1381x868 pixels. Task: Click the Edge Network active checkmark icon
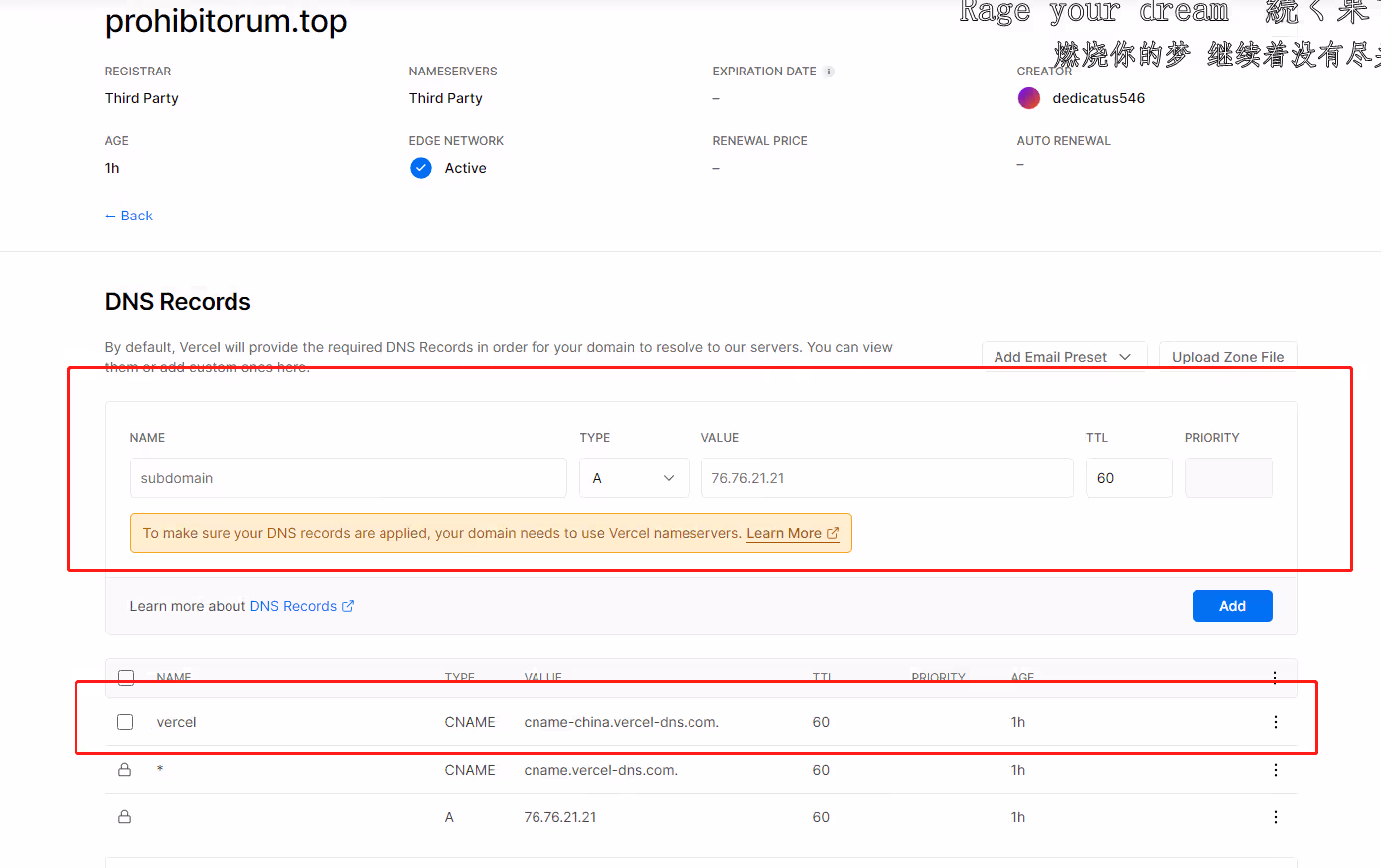(x=421, y=168)
